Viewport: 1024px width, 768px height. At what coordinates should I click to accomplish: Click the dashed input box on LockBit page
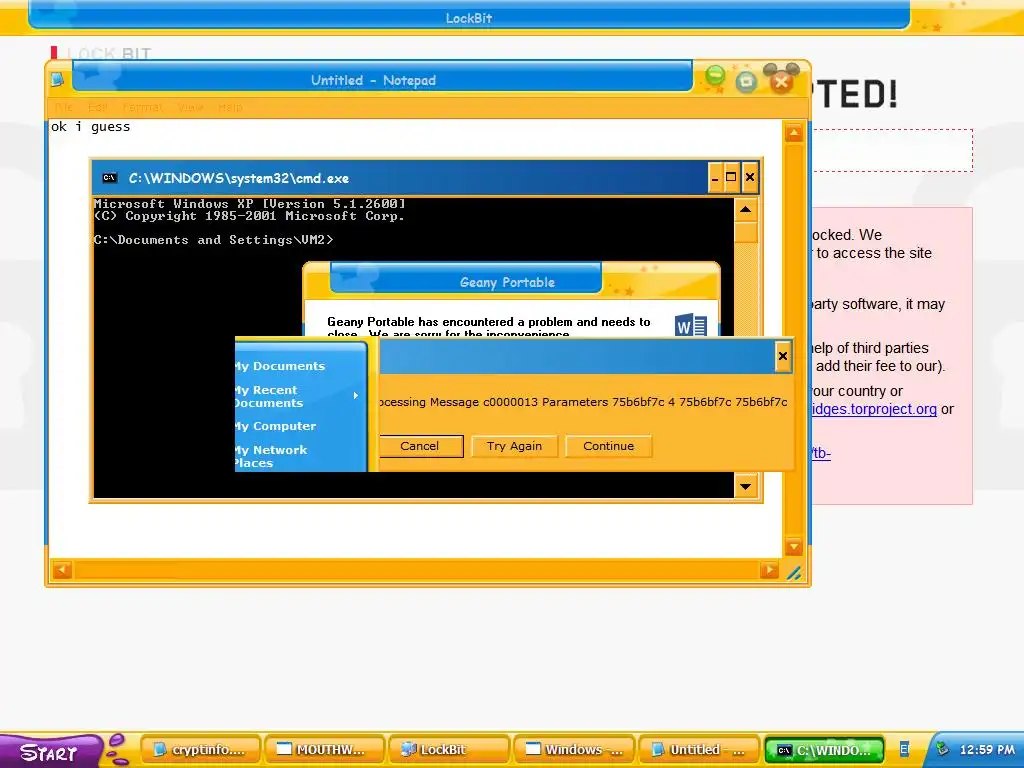[892, 150]
